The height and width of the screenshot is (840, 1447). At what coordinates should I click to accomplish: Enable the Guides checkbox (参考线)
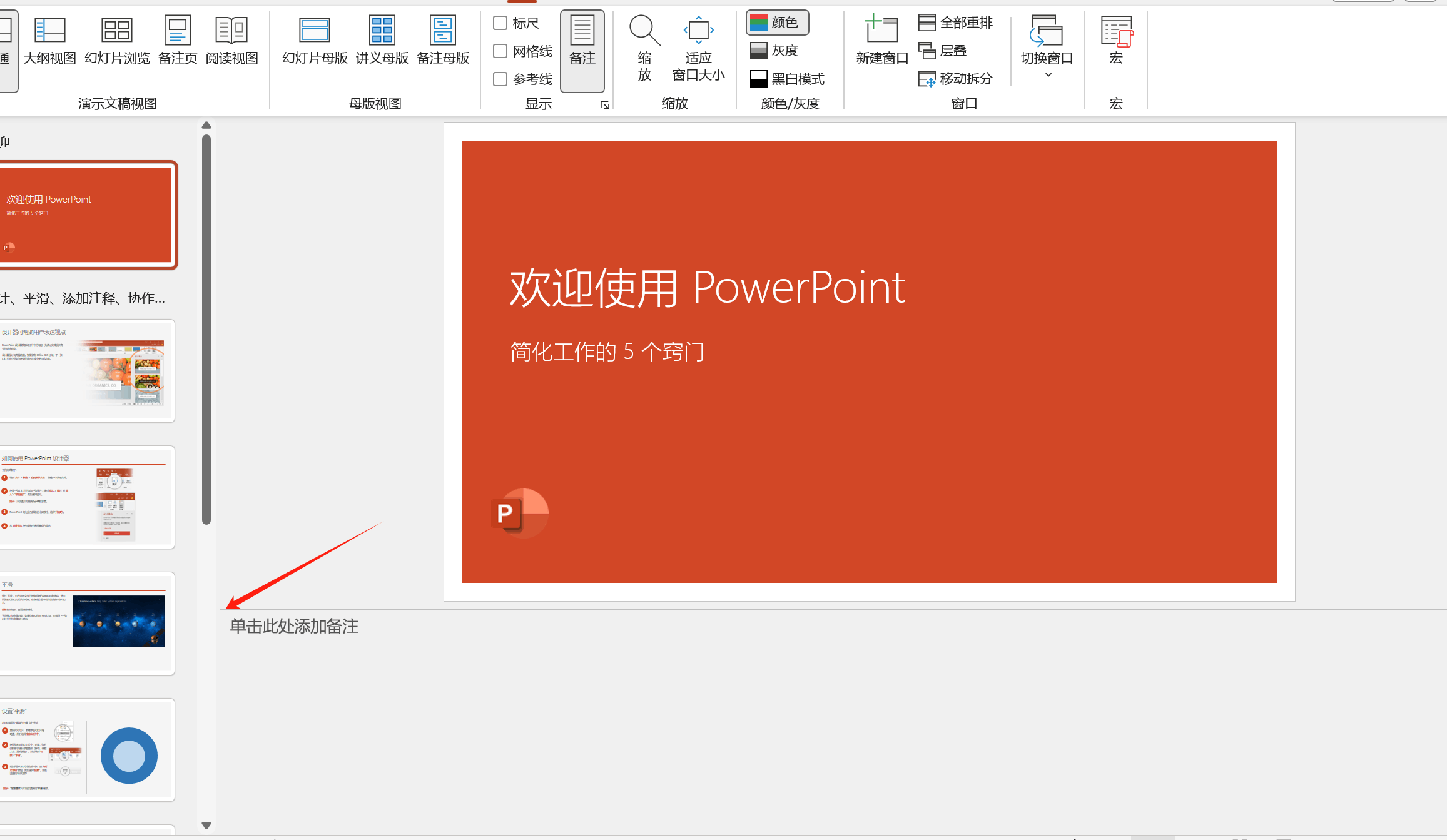(x=500, y=79)
